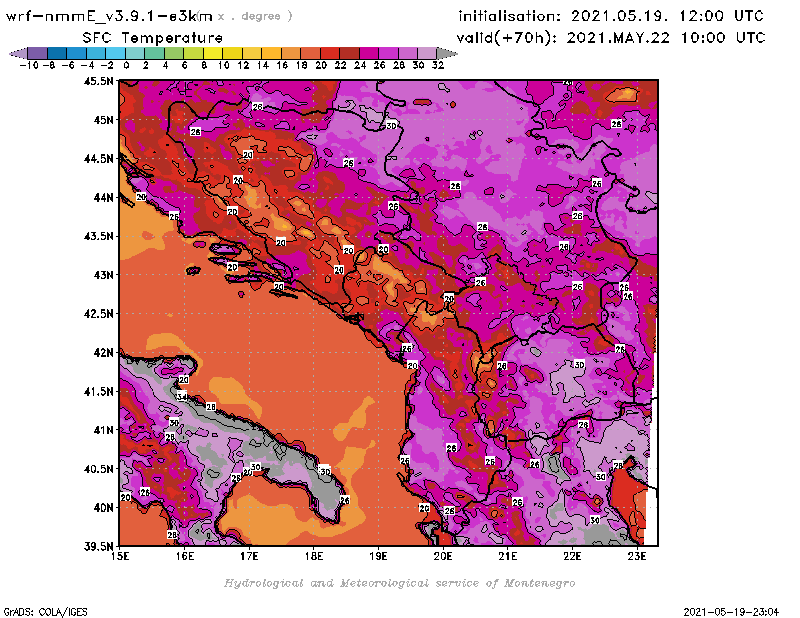This screenshot has height=618, width=800.
Task: Select the -10 legend tick label
Action: tap(29, 65)
